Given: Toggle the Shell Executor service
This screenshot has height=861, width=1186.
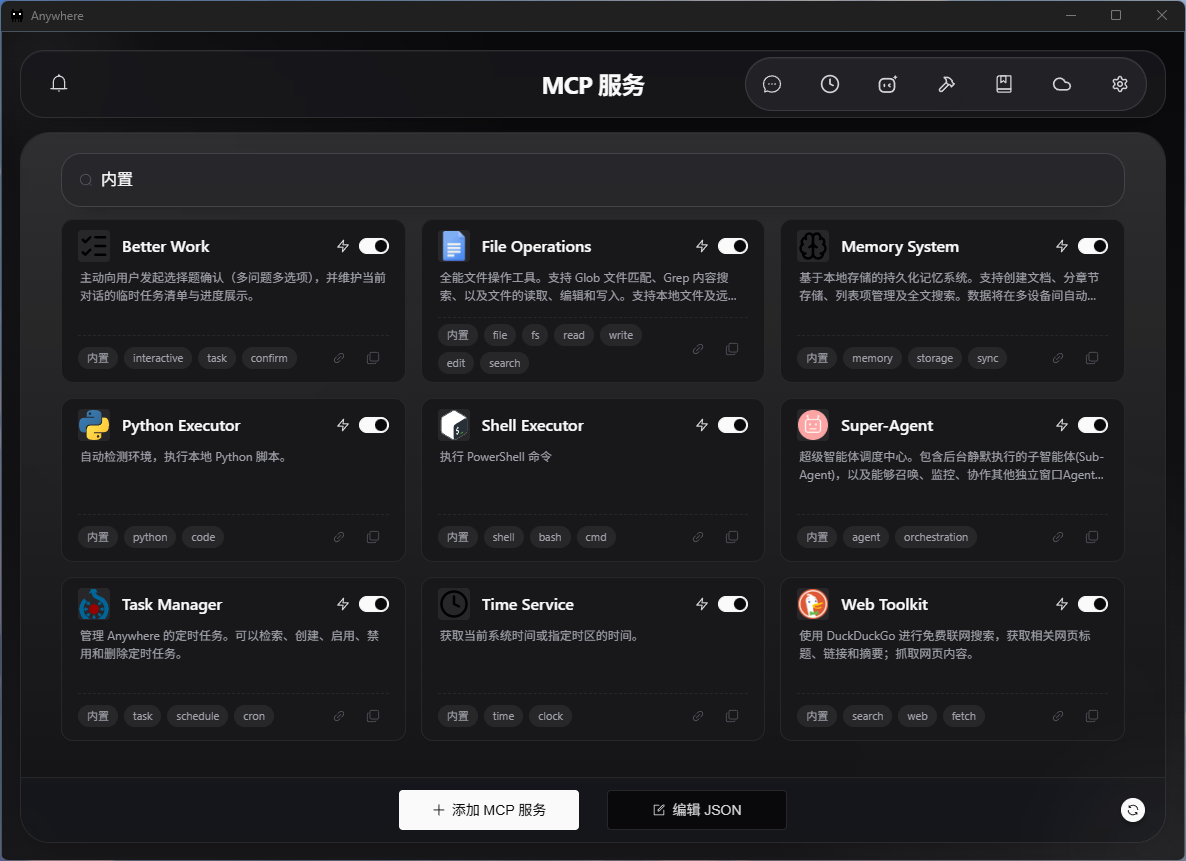Looking at the screenshot, I should pyautogui.click(x=733, y=425).
